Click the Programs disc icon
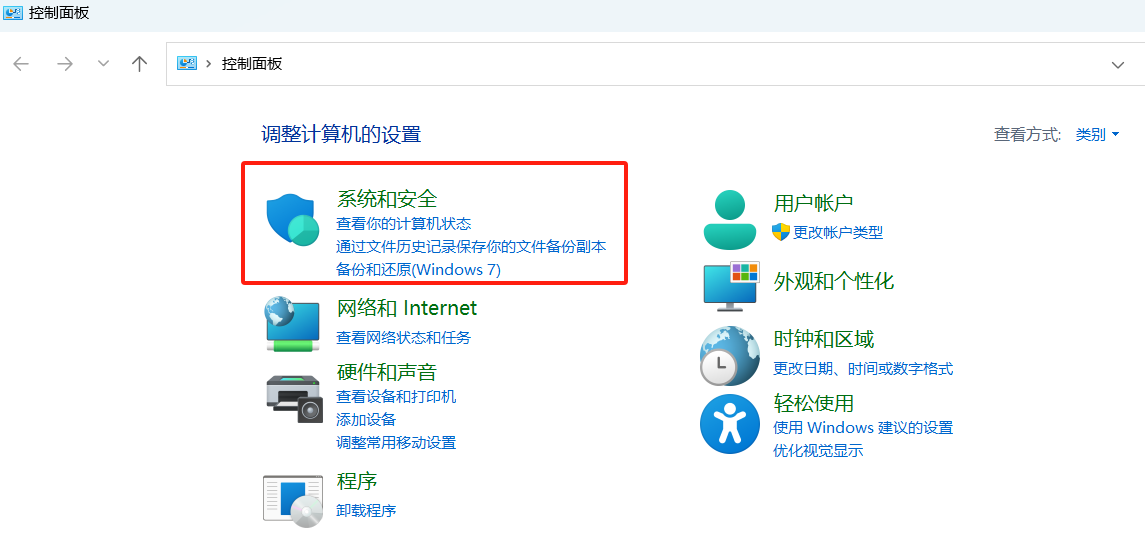 (293, 500)
